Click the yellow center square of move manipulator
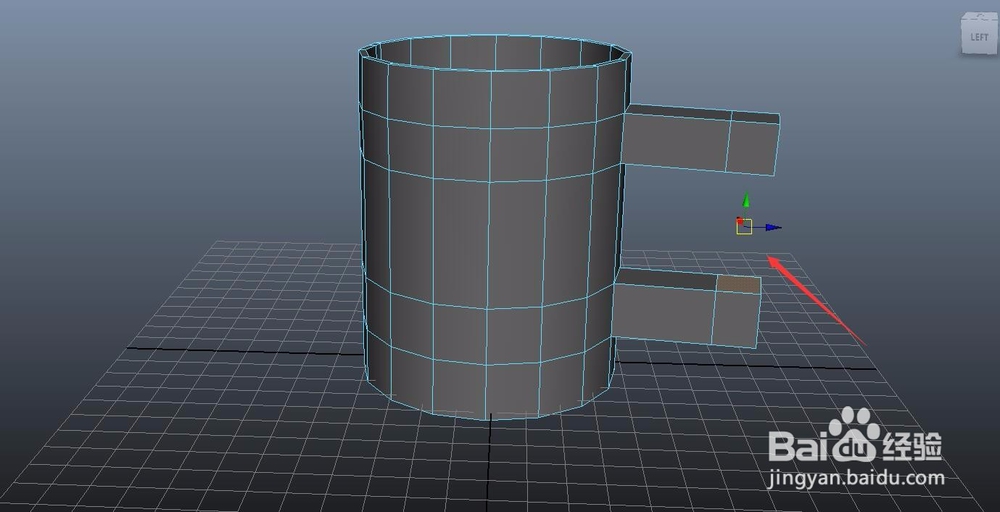Screen dimensions: 1000x512 [744, 227]
